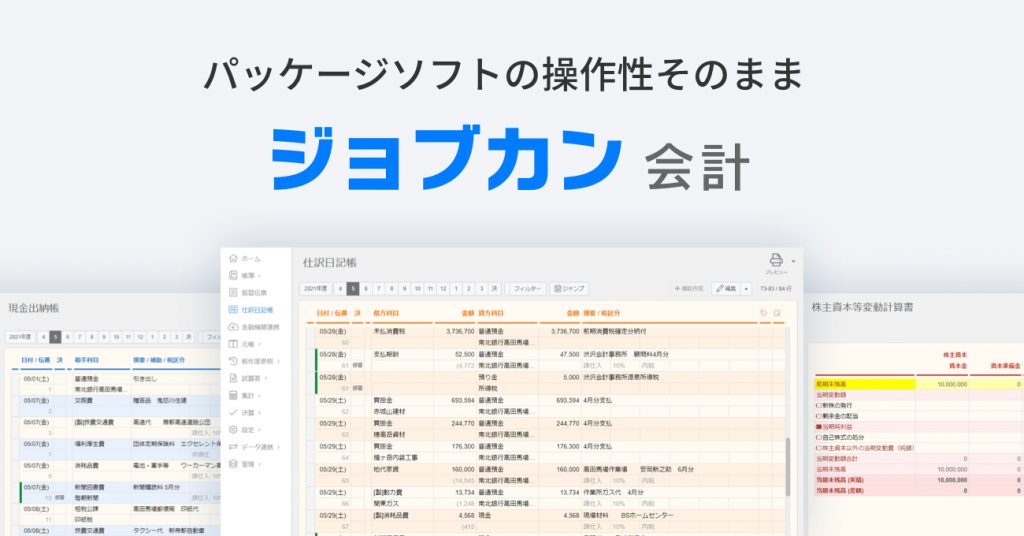Open the dropdown arrow beside printer icon
This screenshot has width=1024, height=536.
[x=793, y=261]
